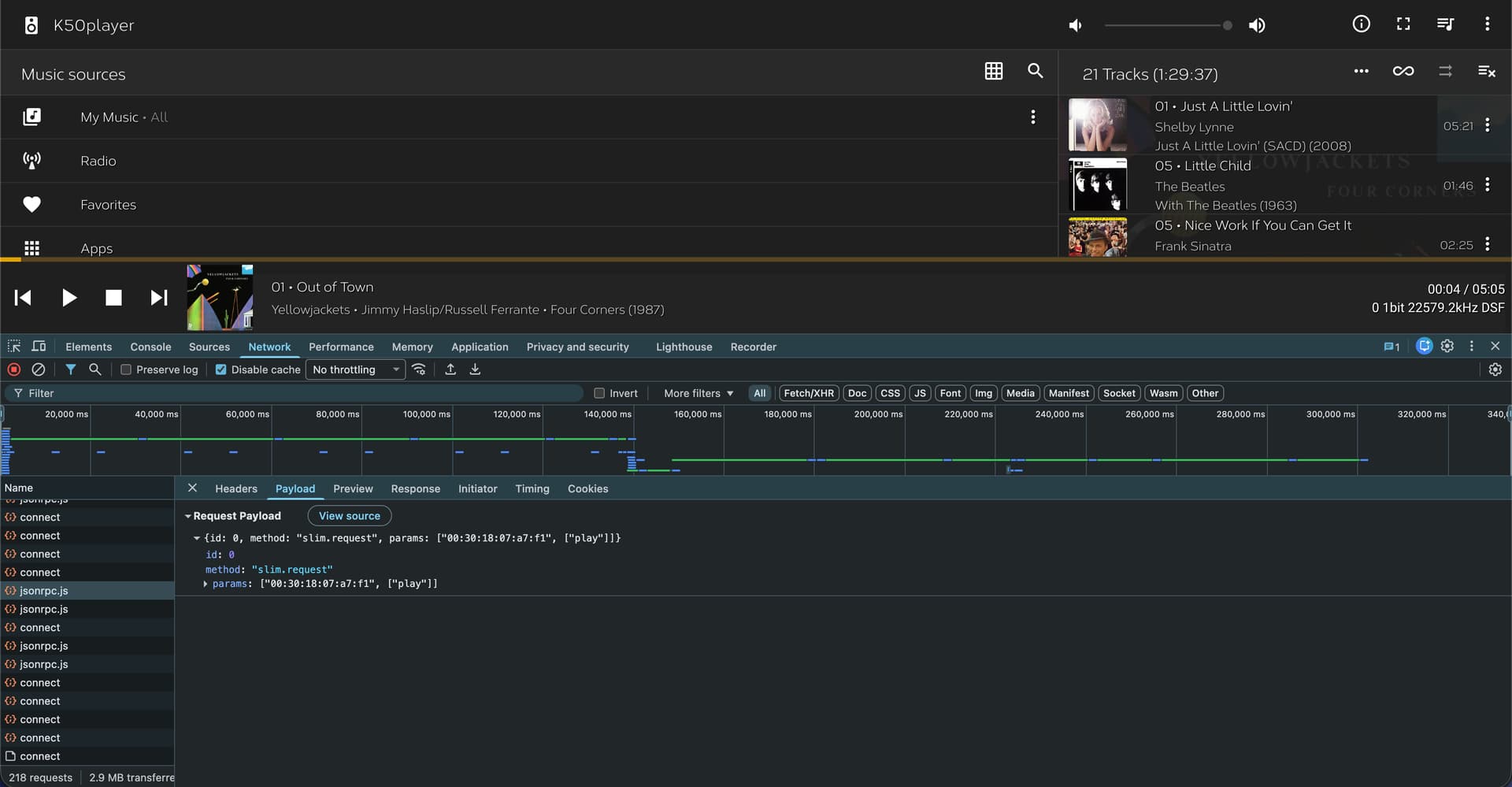This screenshot has height=787, width=1512.
Task: Skip to the next track
Action: coord(159,298)
